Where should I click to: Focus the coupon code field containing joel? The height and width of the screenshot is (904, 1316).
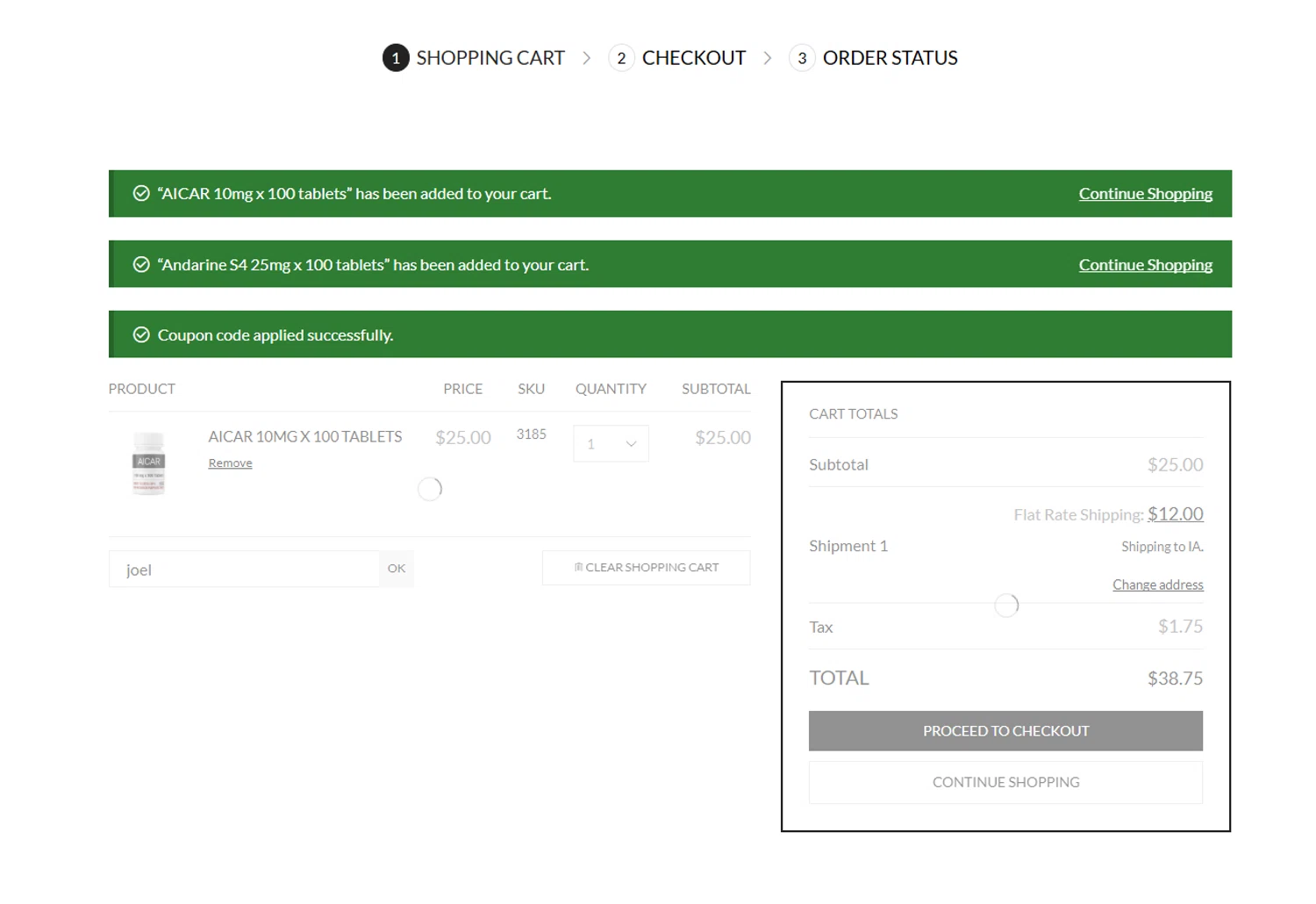pyautogui.click(x=244, y=569)
